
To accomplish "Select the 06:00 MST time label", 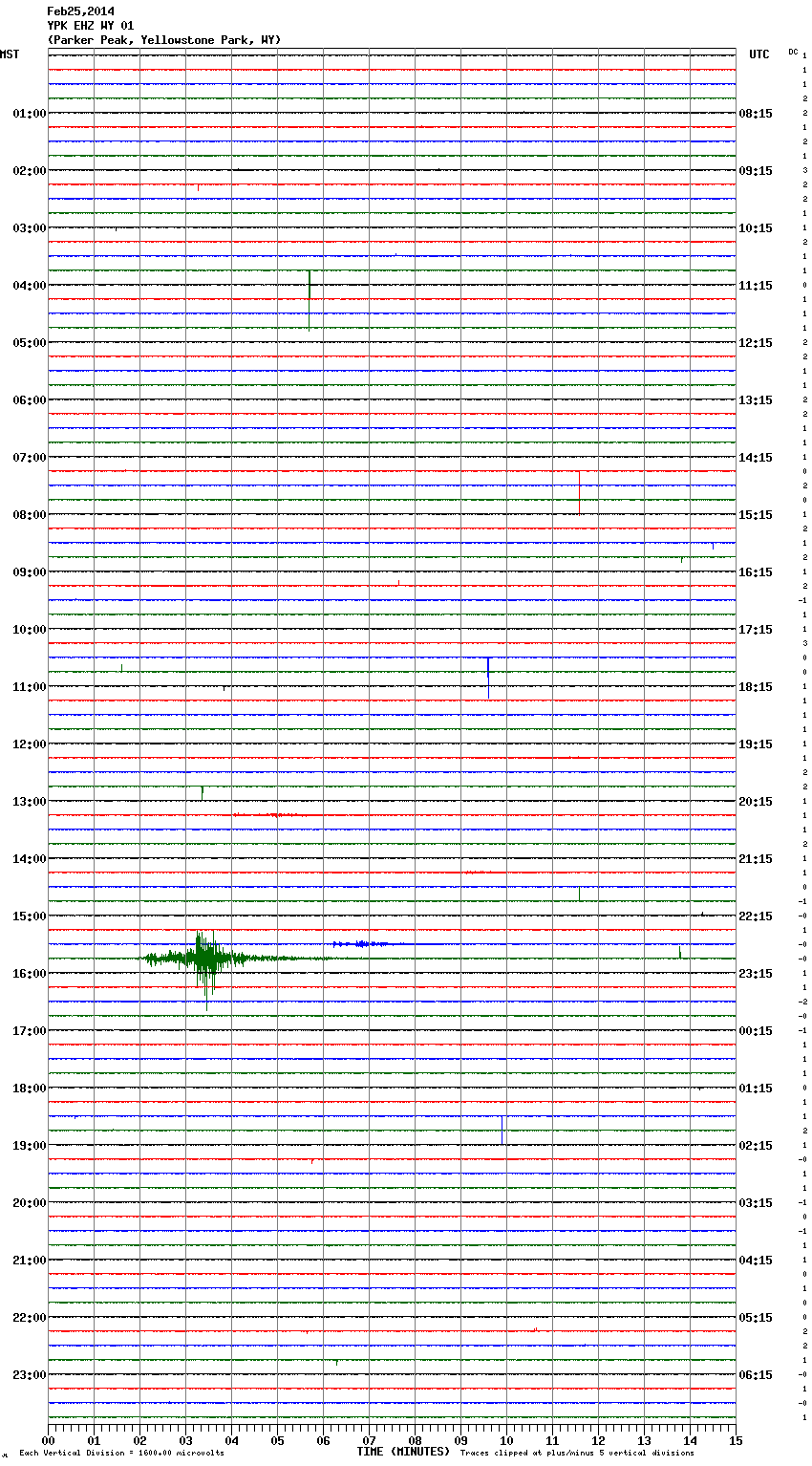I will [x=30, y=400].
